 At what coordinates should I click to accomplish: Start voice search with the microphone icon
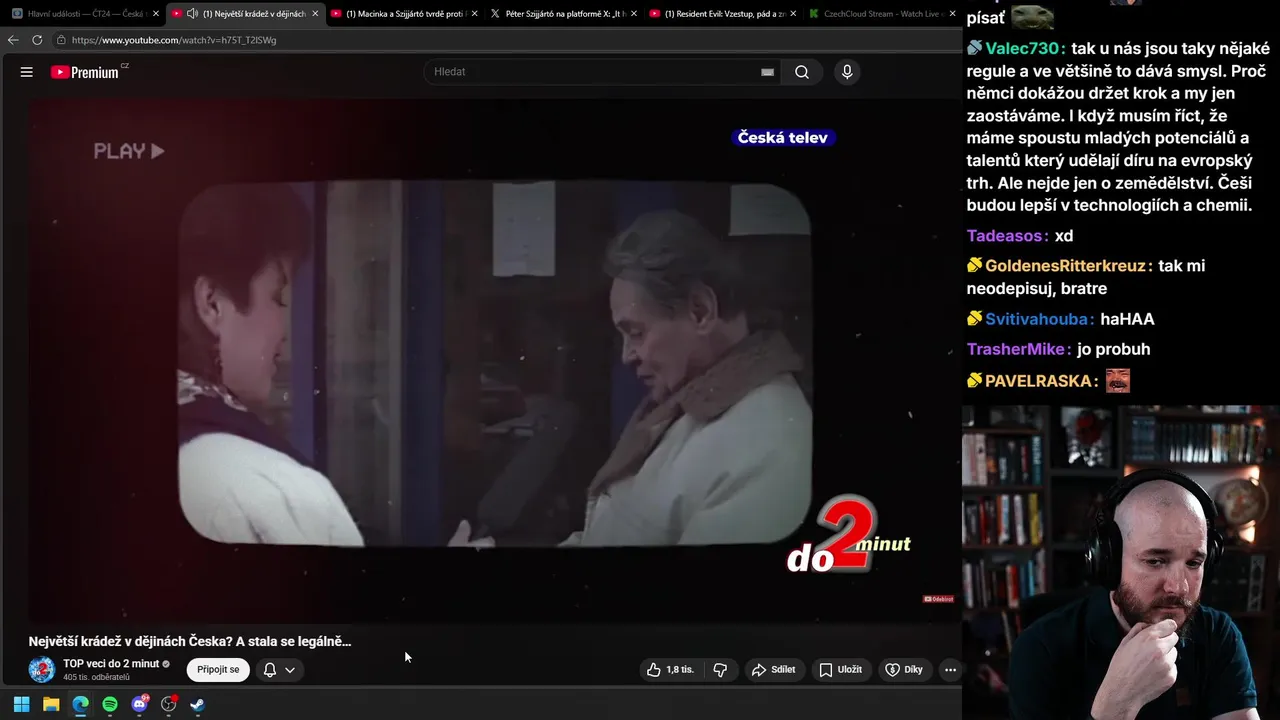pos(847,72)
